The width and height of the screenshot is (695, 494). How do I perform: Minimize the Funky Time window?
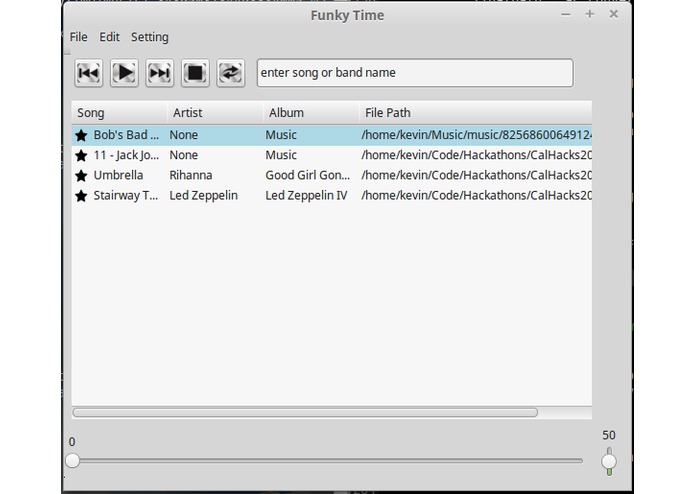[x=566, y=15]
